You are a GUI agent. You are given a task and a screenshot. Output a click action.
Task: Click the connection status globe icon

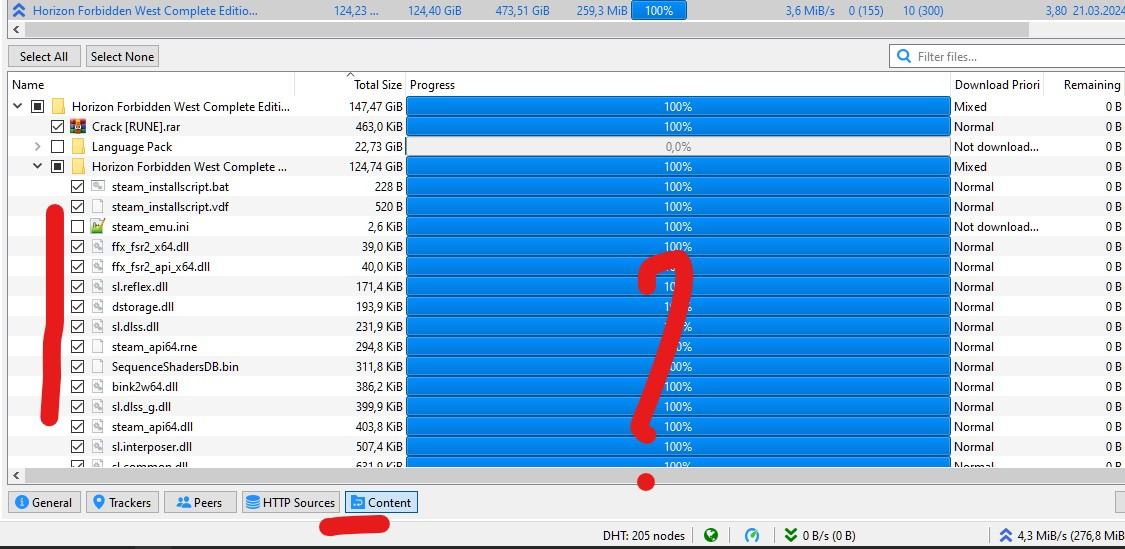point(710,535)
